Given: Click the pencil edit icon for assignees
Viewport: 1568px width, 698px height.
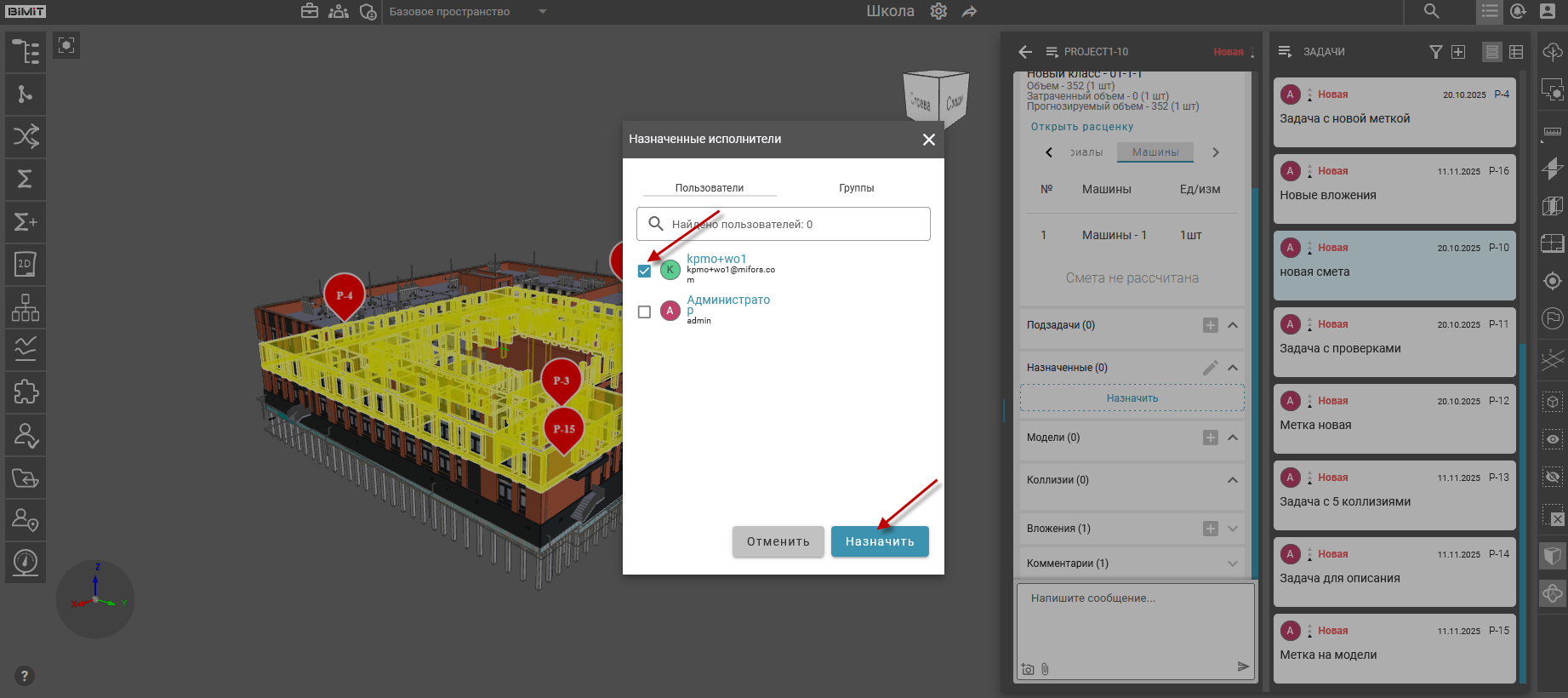Looking at the screenshot, I should [1210, 368].
